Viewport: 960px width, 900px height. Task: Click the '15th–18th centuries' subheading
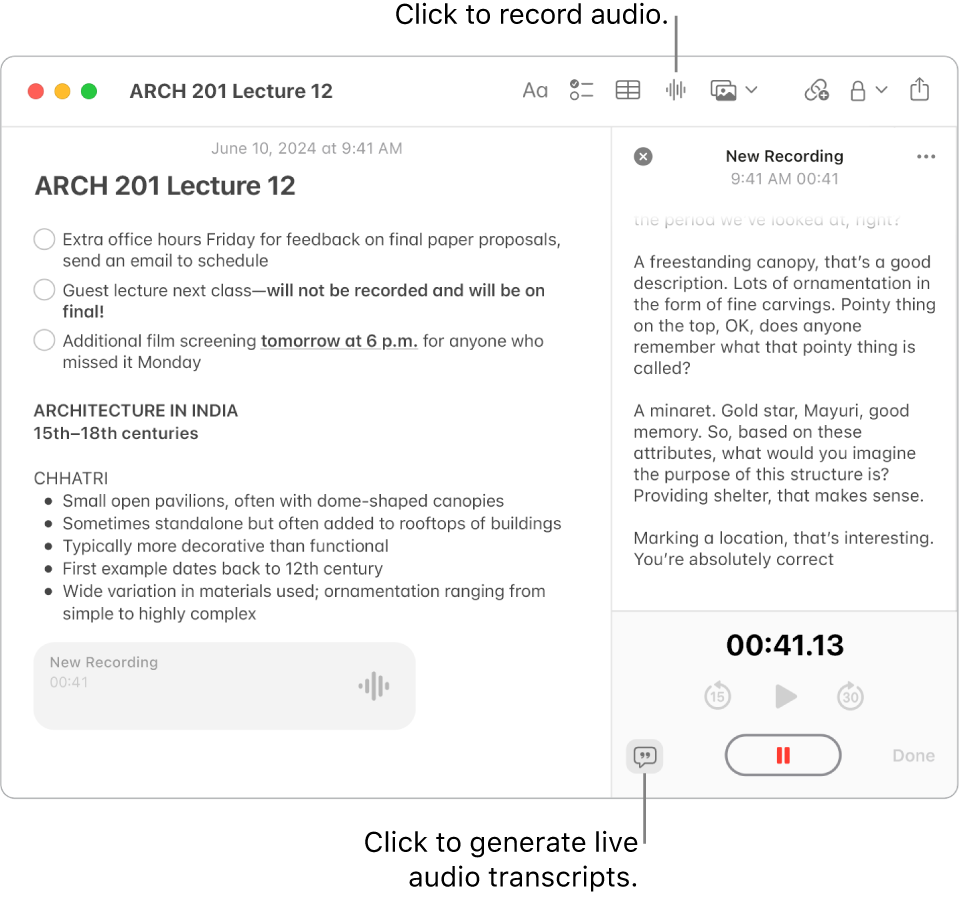(x=116, y=433)
